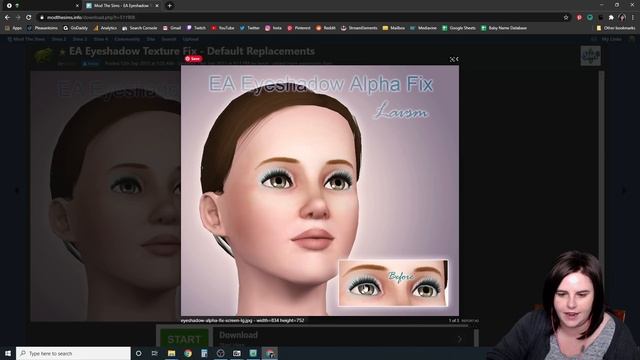Open the Apps bookmark
The height and width of the screenshot is (360, 640).
click(x=13, y=28)
